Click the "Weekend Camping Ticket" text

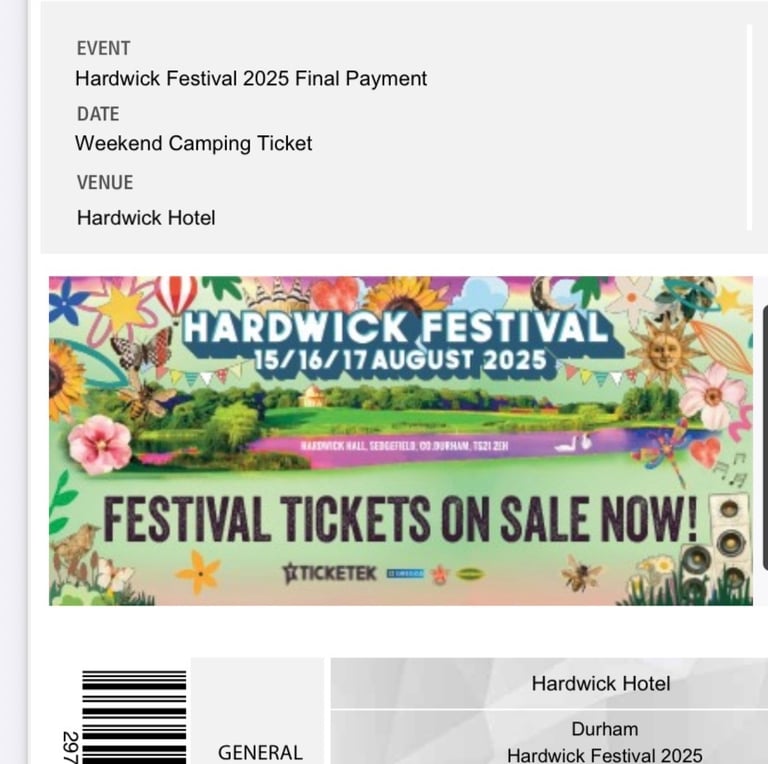193,144
